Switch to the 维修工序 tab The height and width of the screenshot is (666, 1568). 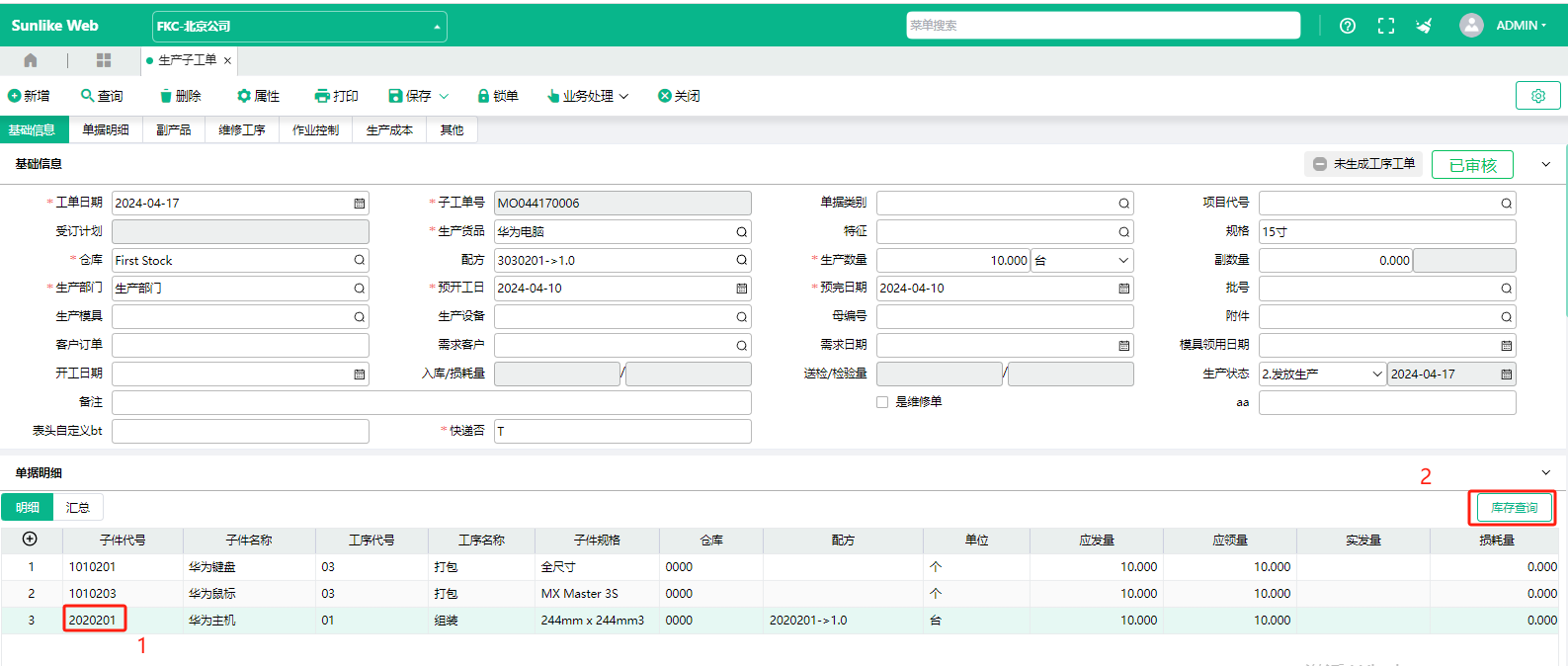point(242,129)
